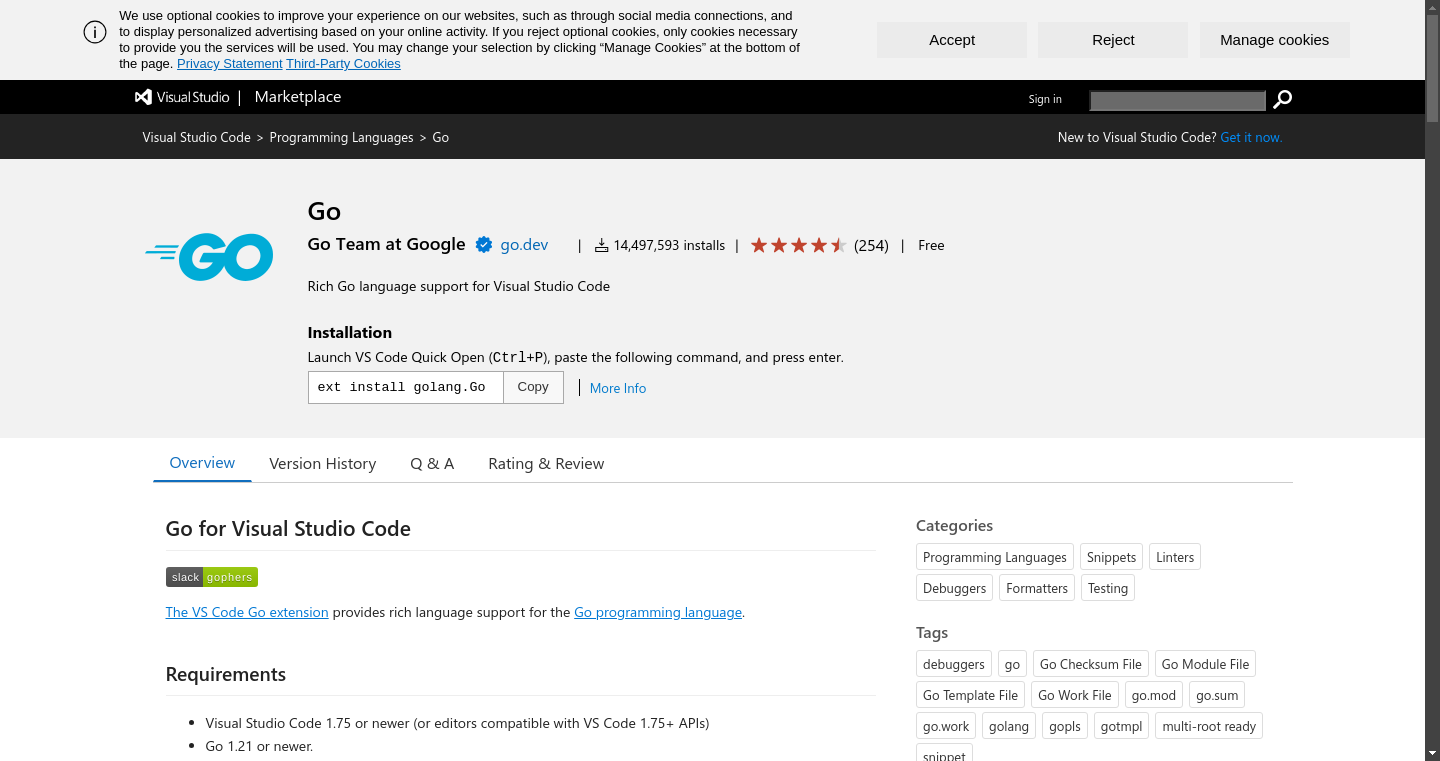Image resolution: width=1440 pixels, height=761 pixels.
Task: Switch to the Version History tab
Action: [x=323, y=464]
